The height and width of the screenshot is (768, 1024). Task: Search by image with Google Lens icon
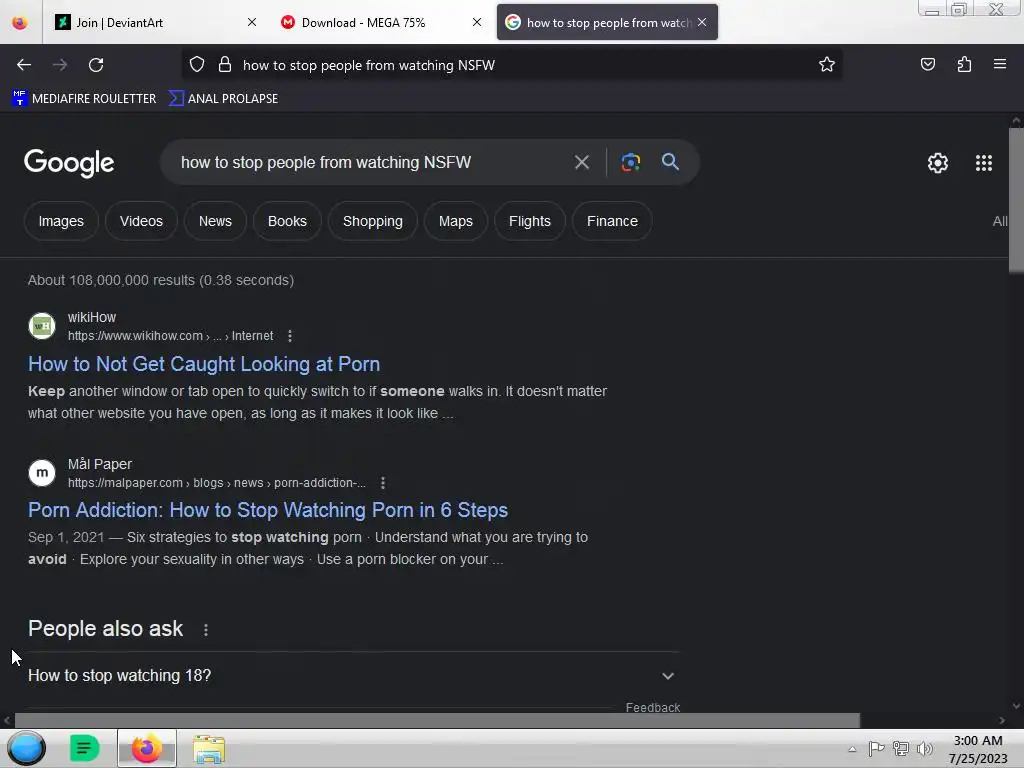coord(630,162)
